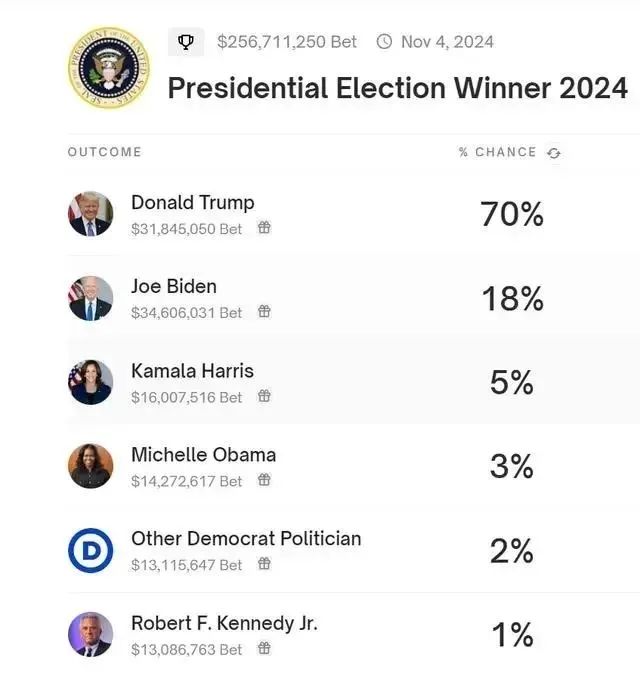Image resolution: width=640 pixels, height=682 pixels.
Task: Click Kamala Harris profile picture
Action: [x=90, y=382]
